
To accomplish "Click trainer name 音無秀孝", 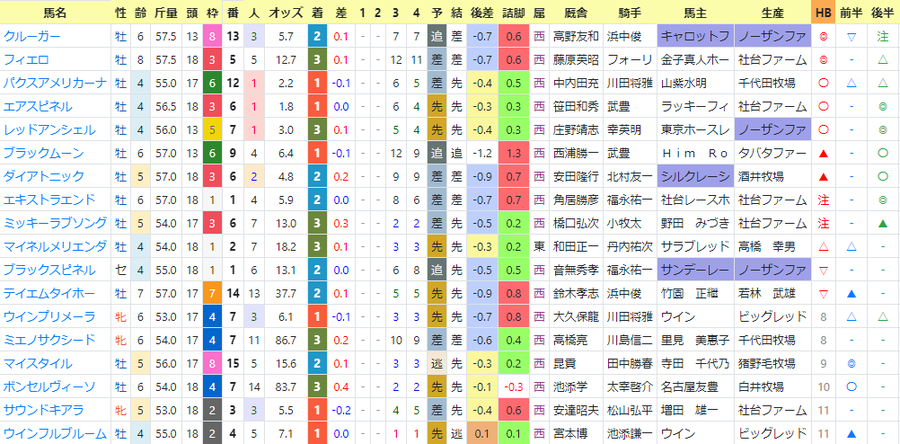I will pyautogui.click(x=576, y=270).
